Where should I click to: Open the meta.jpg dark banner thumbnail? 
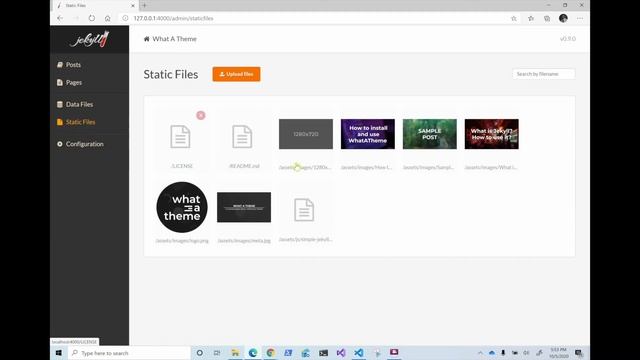244,207
